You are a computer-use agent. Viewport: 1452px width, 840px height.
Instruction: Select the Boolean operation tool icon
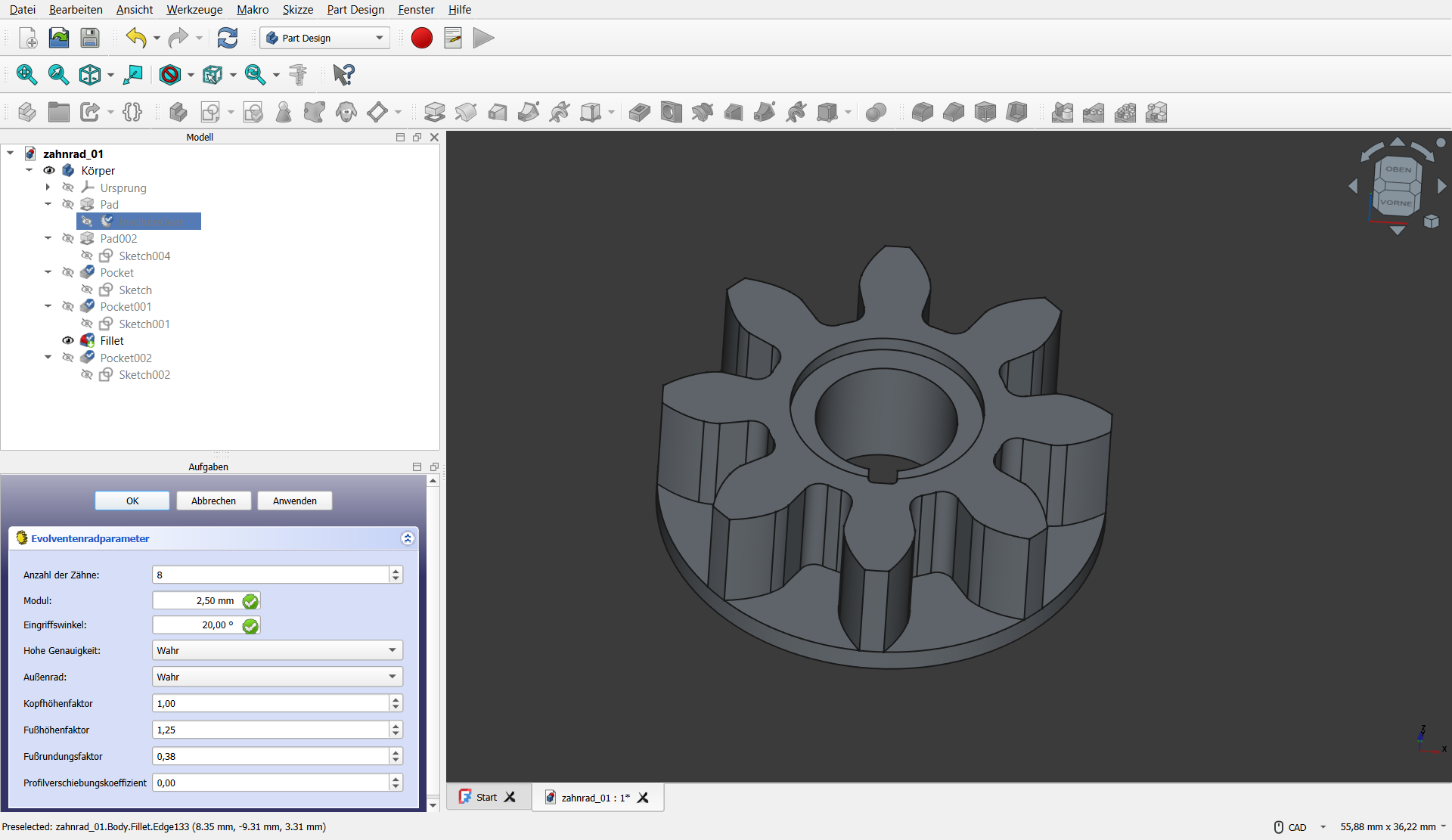pyautogui.click(x=876, y=113)
